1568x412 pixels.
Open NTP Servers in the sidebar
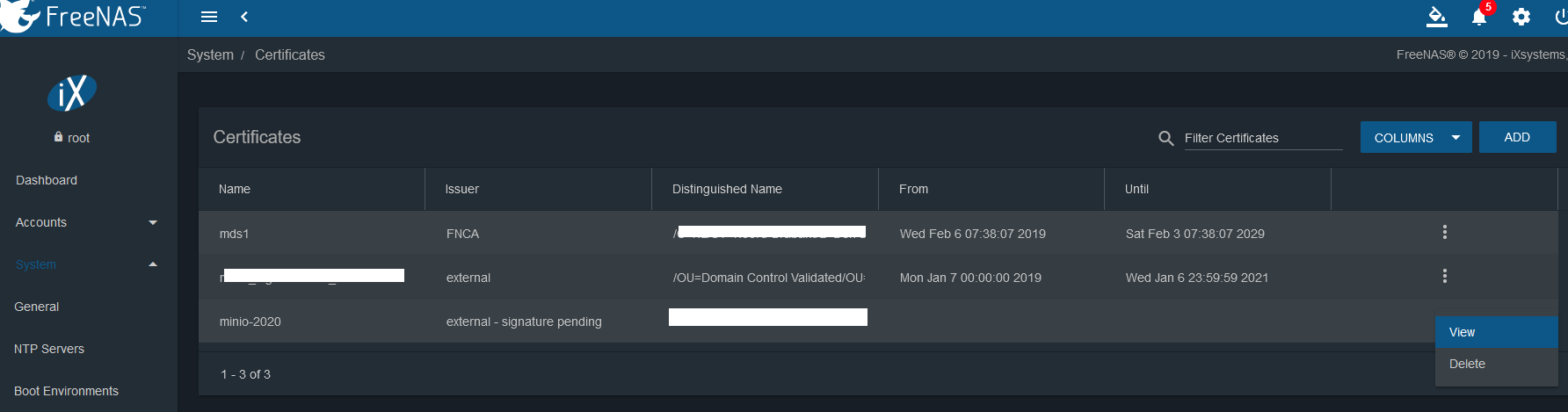tap(49, 349)
